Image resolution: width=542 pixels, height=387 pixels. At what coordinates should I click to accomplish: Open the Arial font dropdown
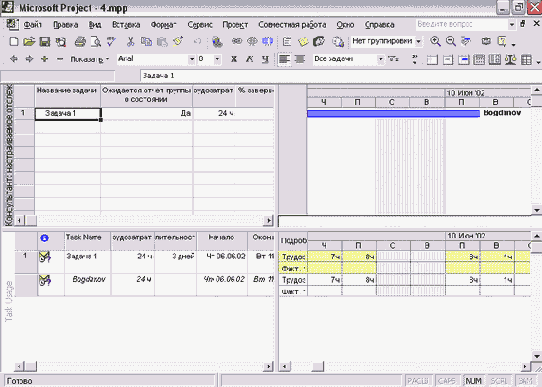[x=191, y=59]
